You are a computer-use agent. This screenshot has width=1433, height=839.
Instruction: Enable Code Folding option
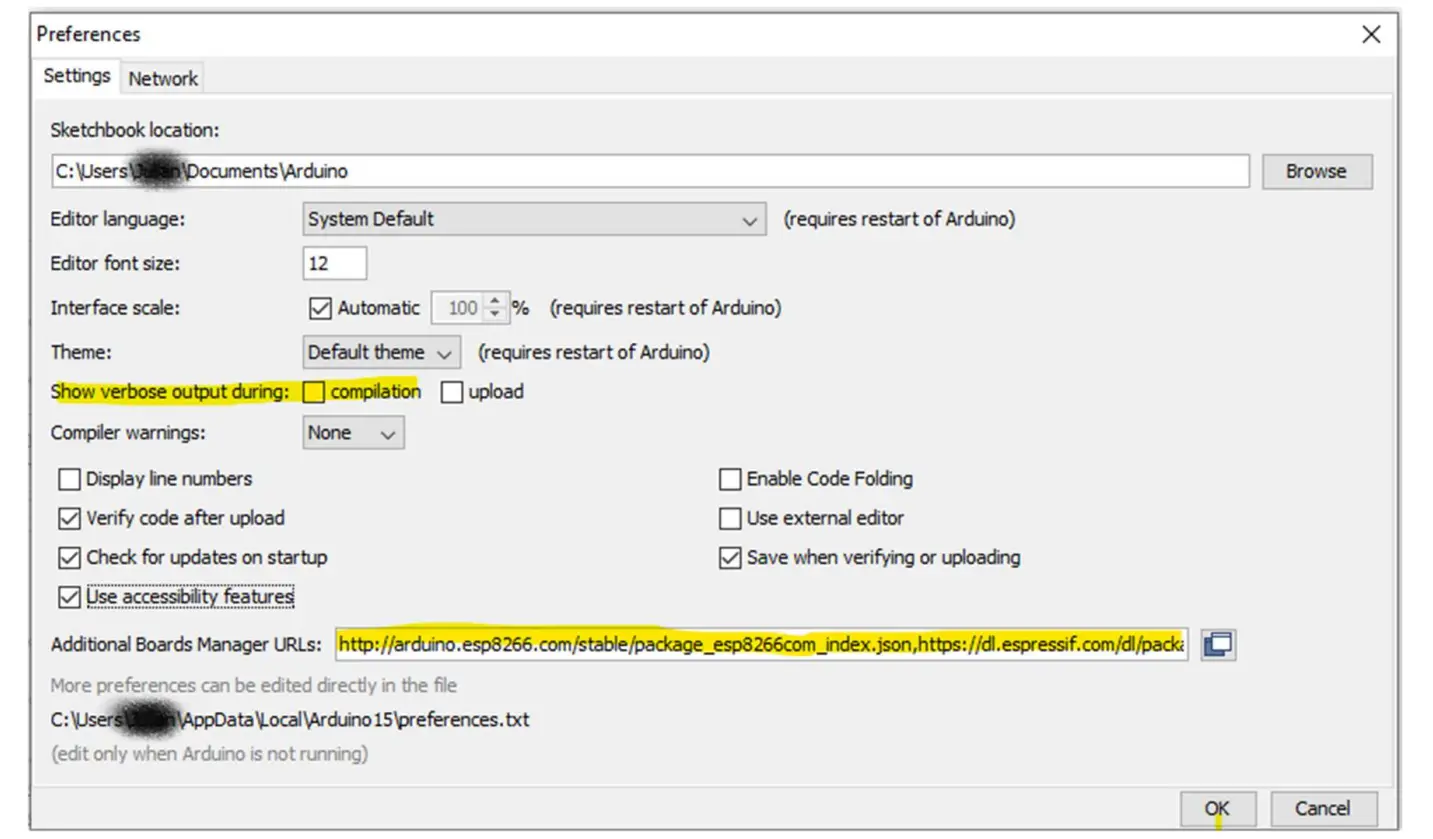coord(729,479)
